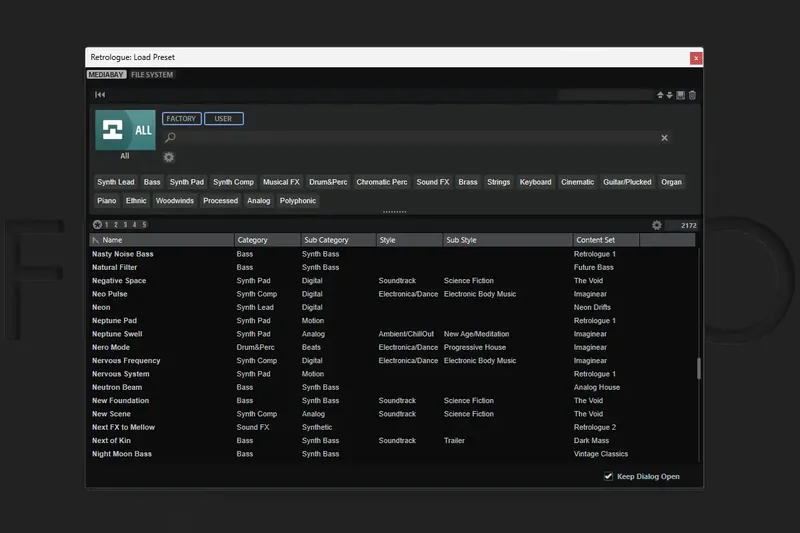Viewport: 800px width, 533px height.
Task: Sort results by Name column header
Action: click(160, 240)
